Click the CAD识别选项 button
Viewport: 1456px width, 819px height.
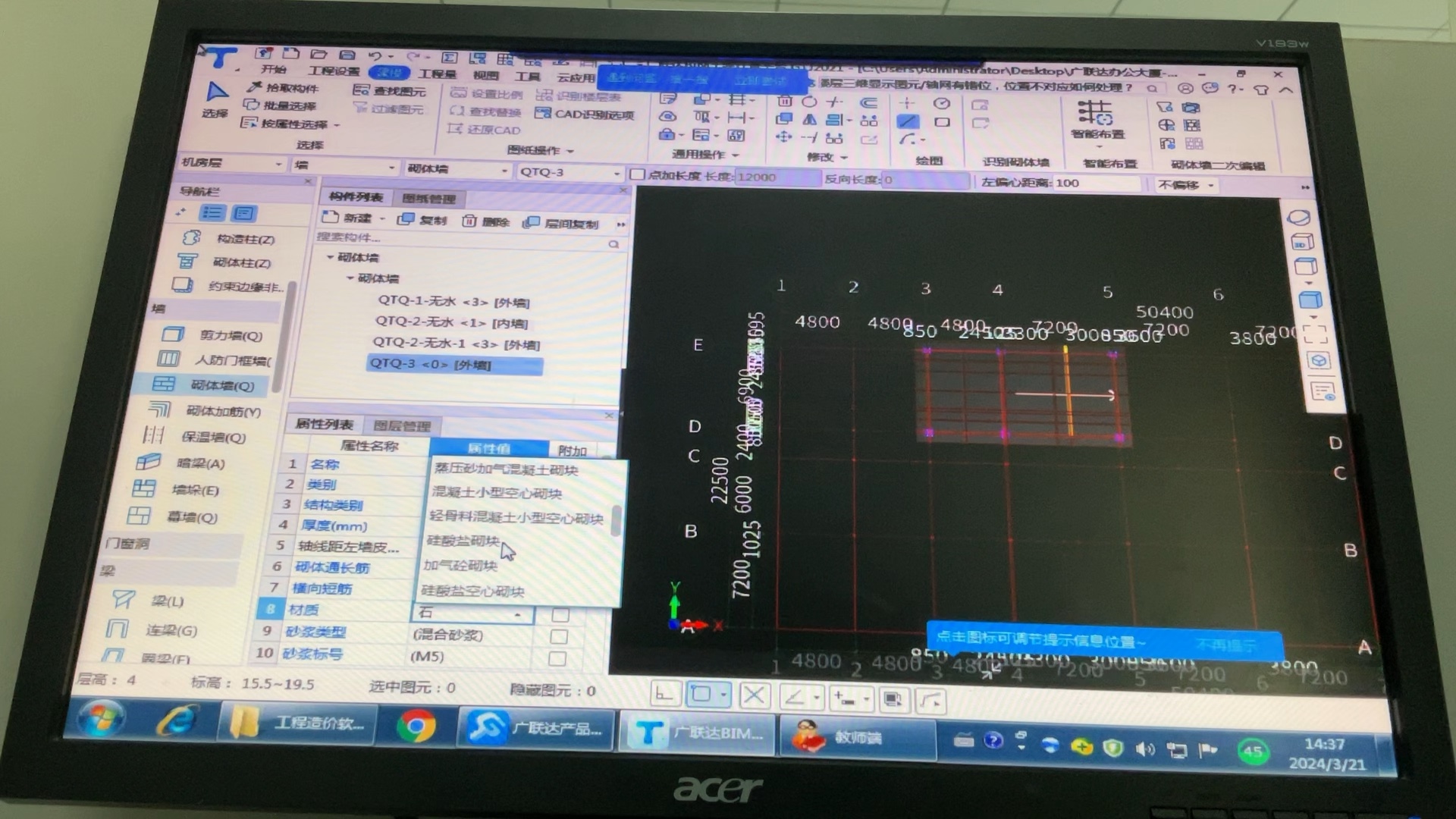click(x=585, y=115)
